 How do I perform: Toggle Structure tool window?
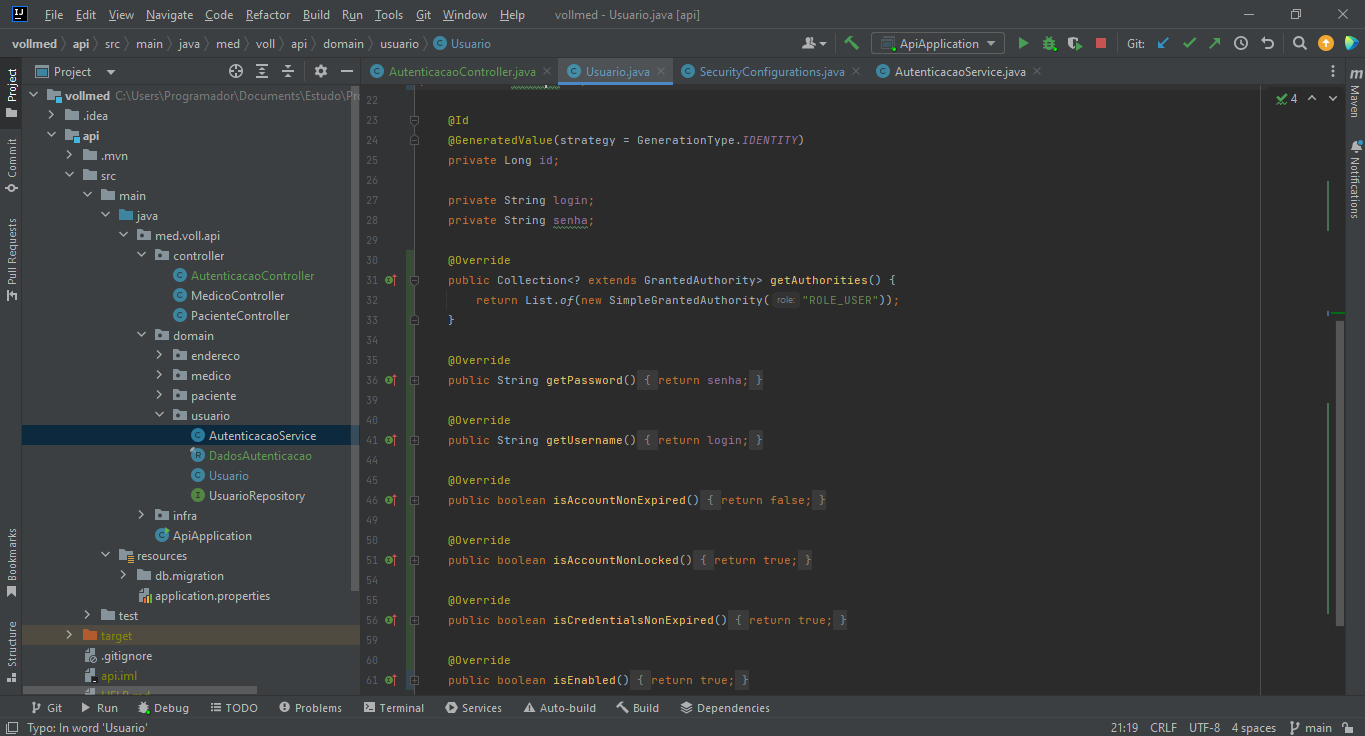pyautogui.click(x=11, y=652)
